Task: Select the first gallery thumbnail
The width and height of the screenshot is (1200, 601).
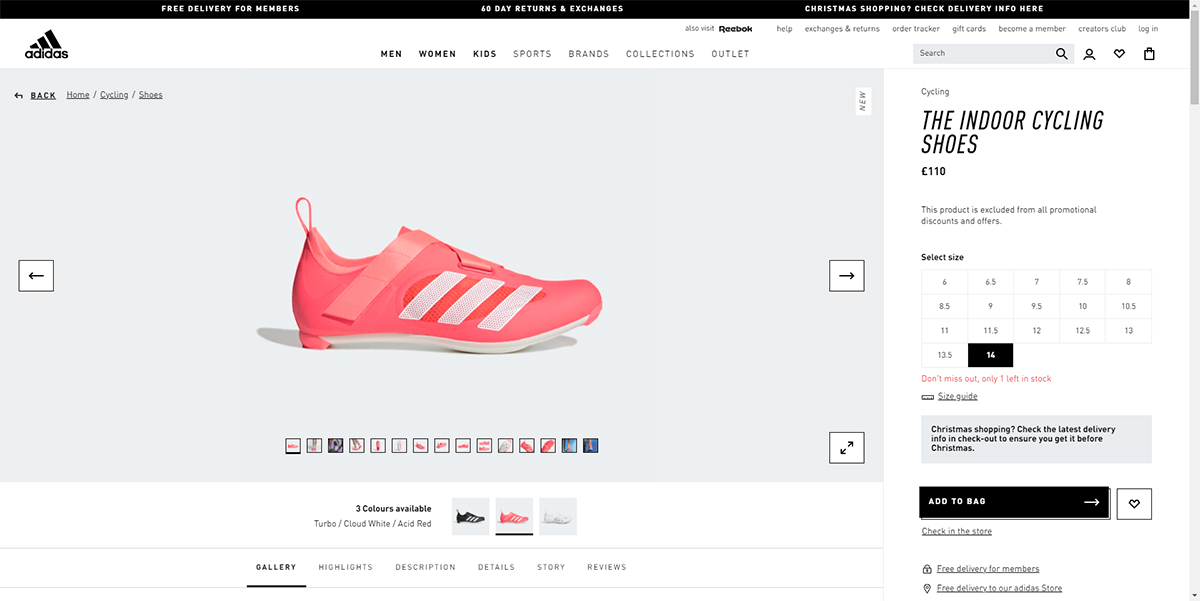Action: click(x=293, y=446)
